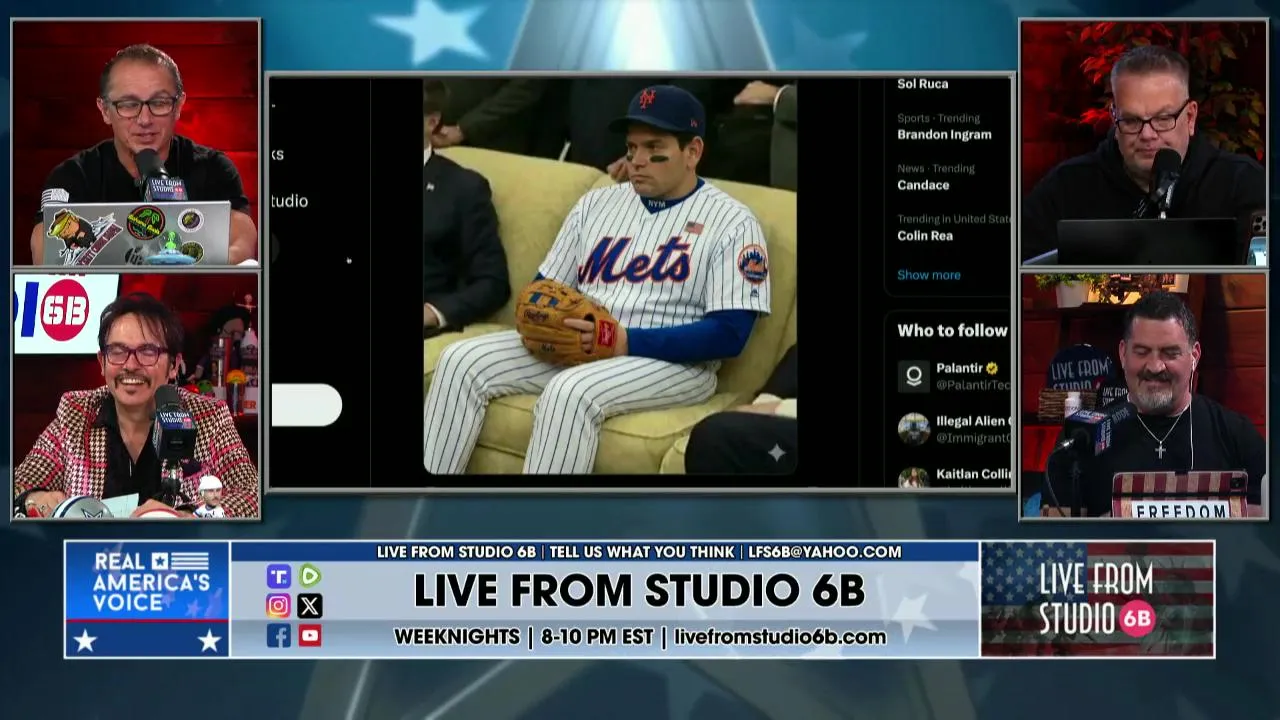Click Show more under trending list
This screenshot has width=1280, height=720.
pyautogui.click(x=928, y=275)
